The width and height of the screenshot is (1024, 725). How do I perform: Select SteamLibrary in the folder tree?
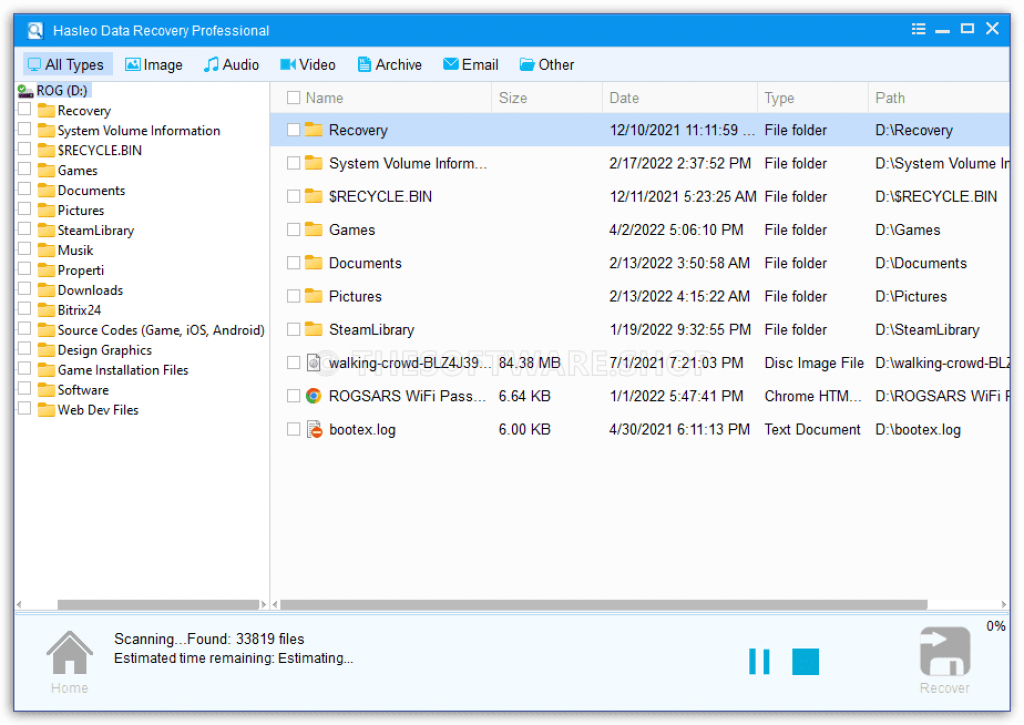pyautogui.click(x=95, y=230)
